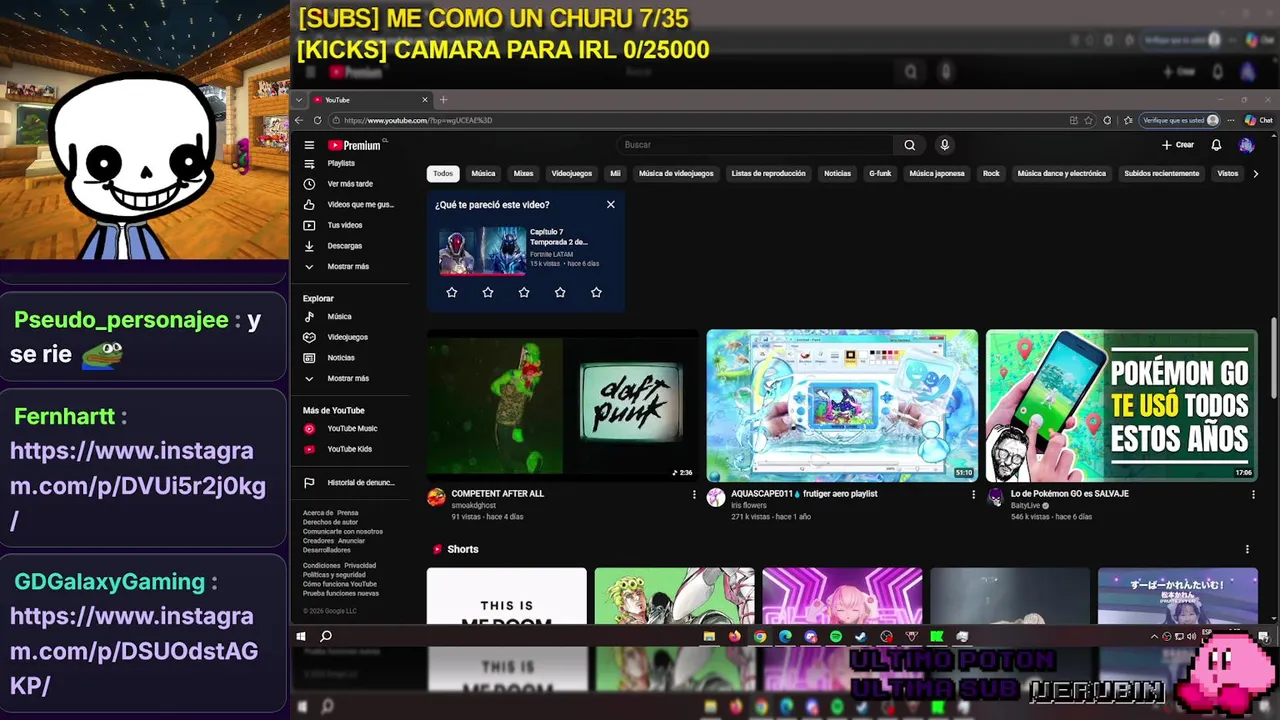This screenshot has height=720, width=1280.
Task: Play the AQUASCAPE011 frutiger aero playlist video
Action: (842, 405)
